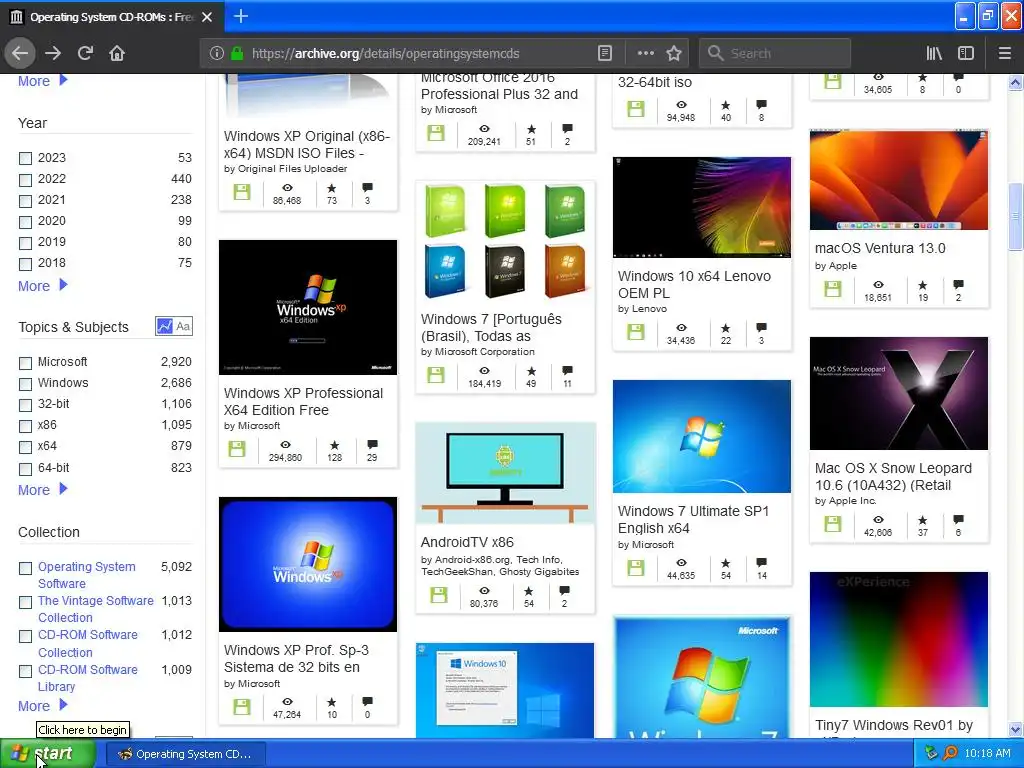This screenshot has width=1024, height=768.
Task: Open a new tab with plus icon
Action: [241, 16]
